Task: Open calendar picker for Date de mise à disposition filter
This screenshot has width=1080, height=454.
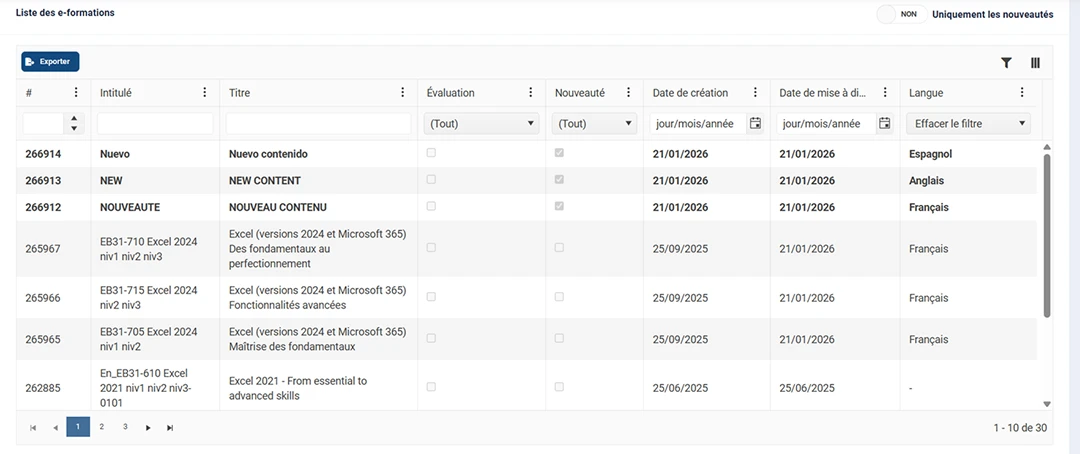Action: [x=885, y=123]
